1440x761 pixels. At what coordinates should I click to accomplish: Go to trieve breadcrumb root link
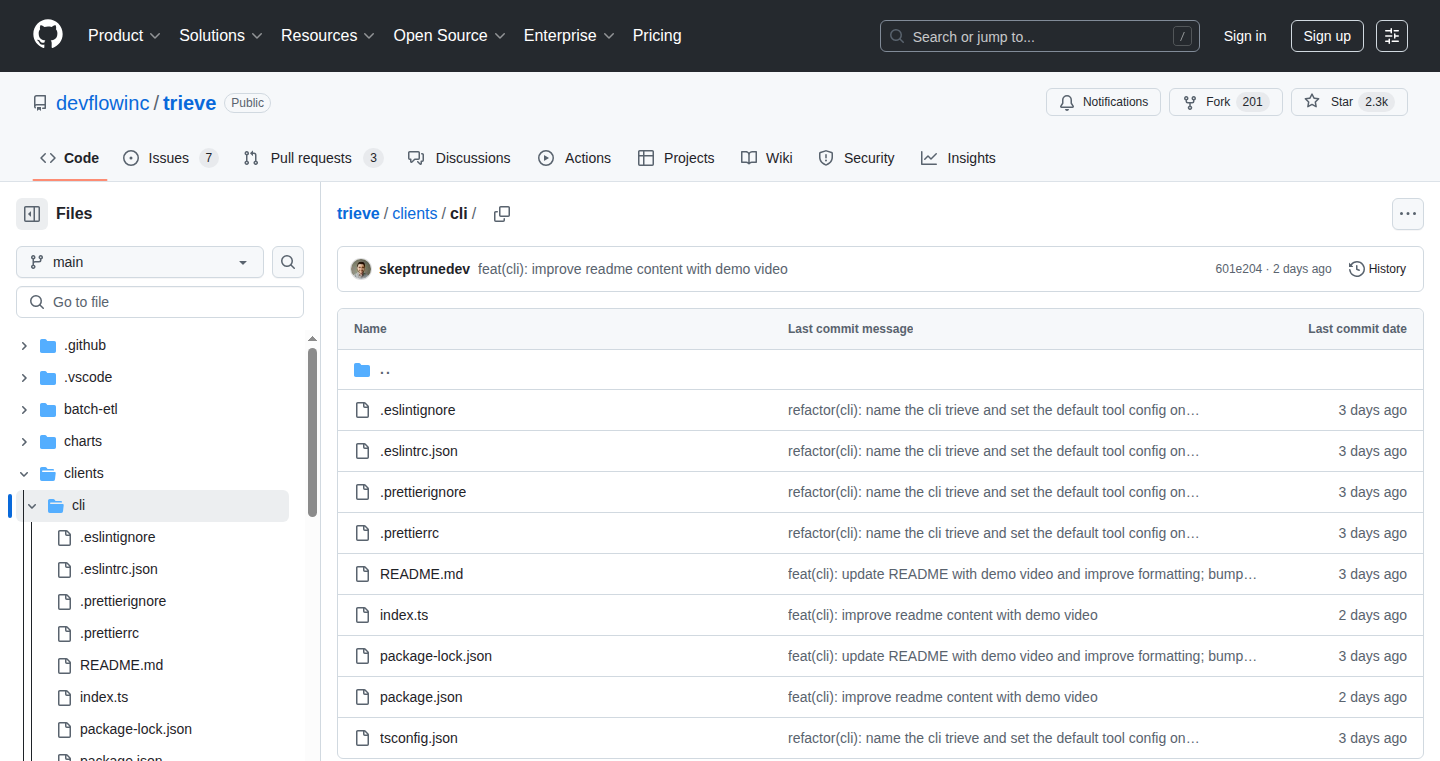pyautogui.click(x=358, y=214)
